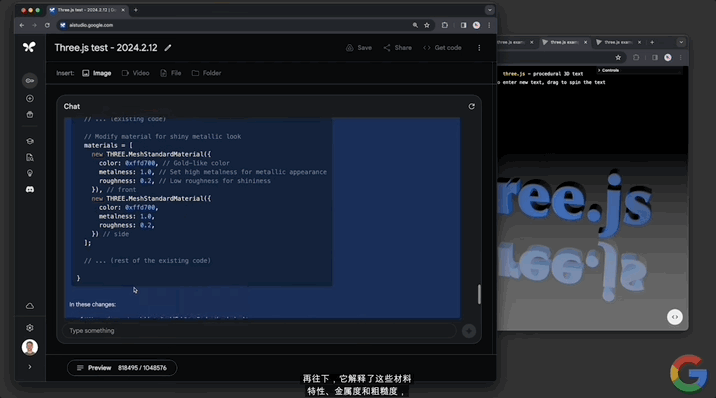This screenshot has height=398, width=716.
Task: Click the lightbulb prompt gallery icon
Action: [30, 173]
